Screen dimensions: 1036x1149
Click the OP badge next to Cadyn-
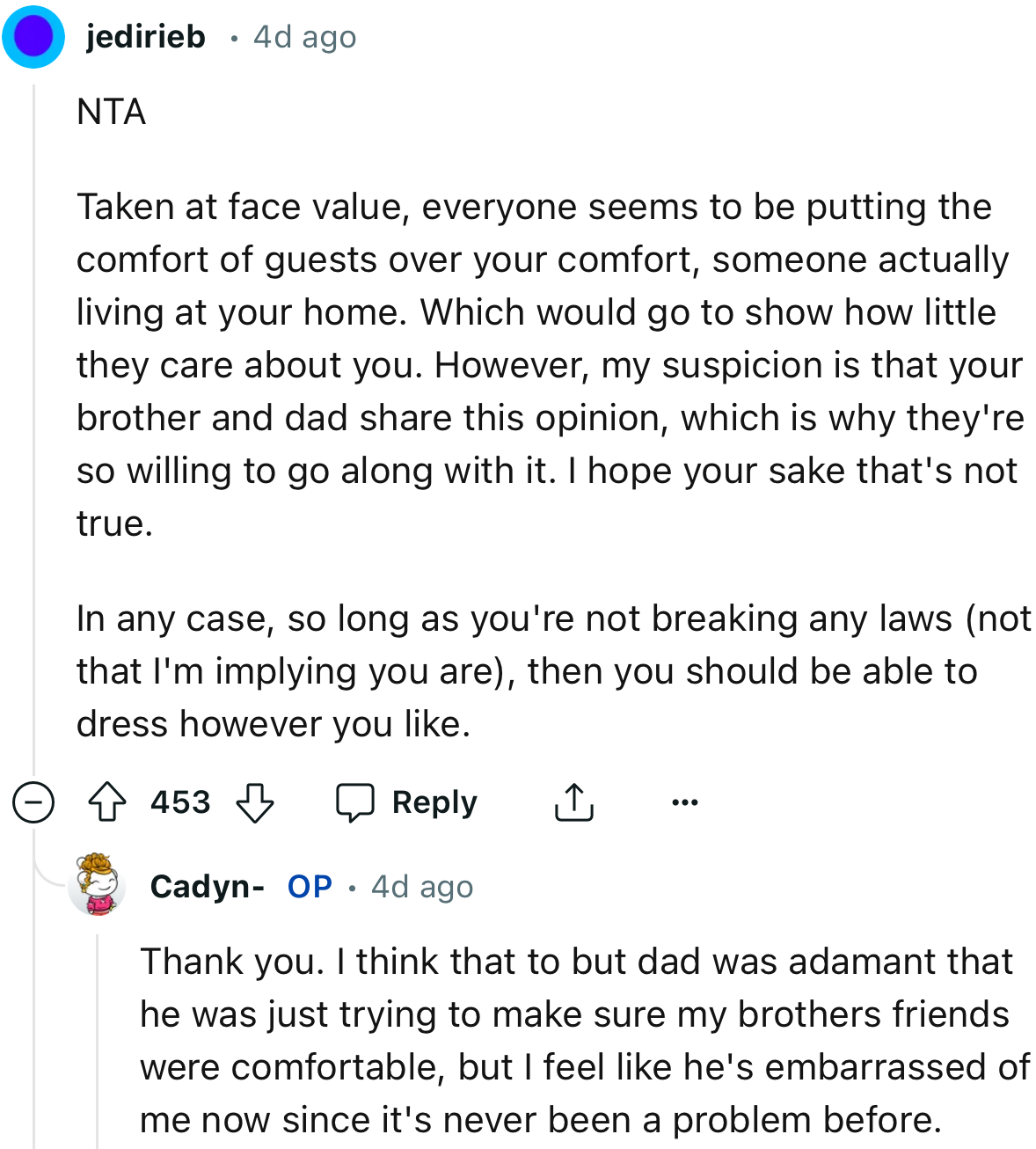tap(308, 887)
